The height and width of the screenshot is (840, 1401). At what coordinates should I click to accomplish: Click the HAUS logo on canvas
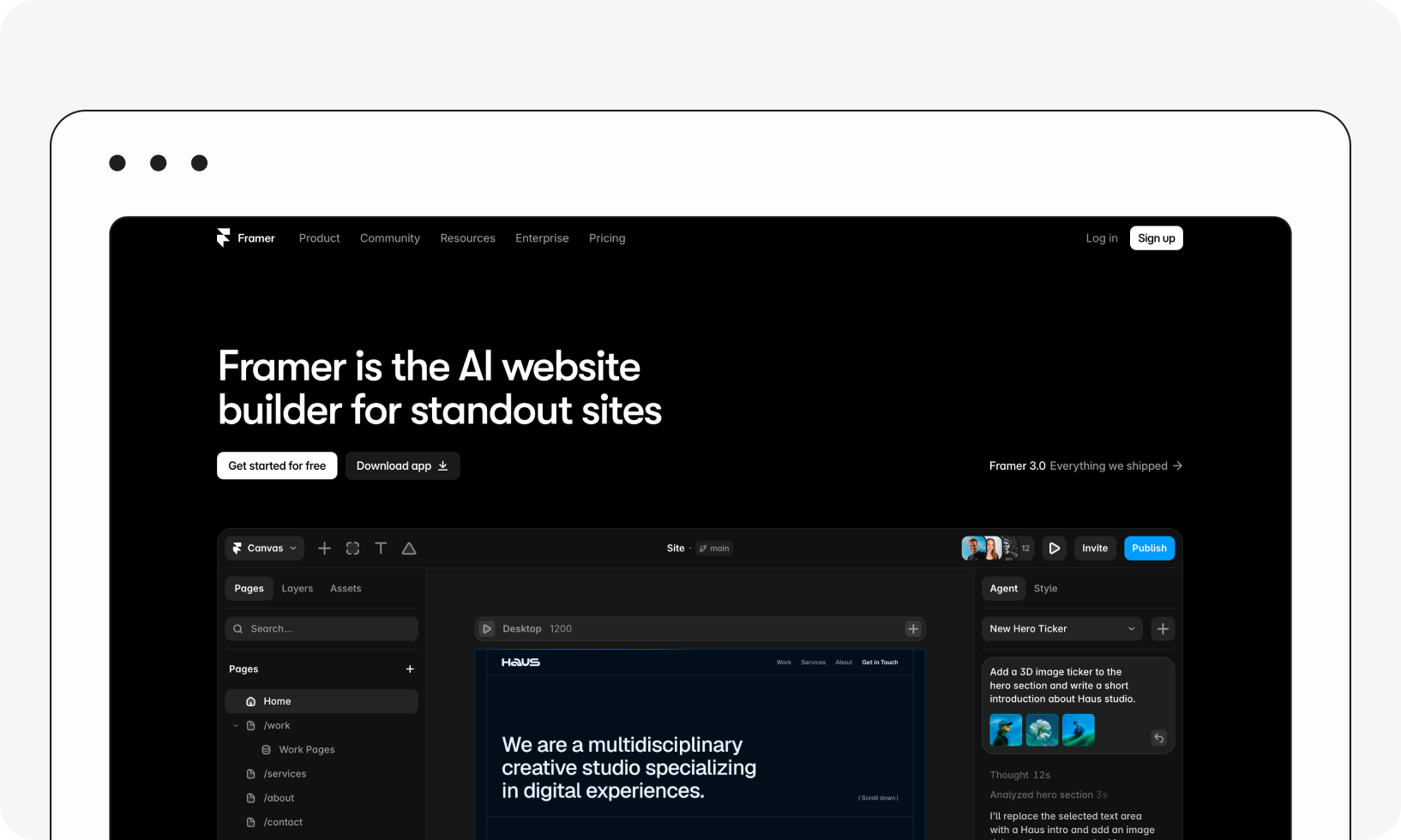(520, 663)
